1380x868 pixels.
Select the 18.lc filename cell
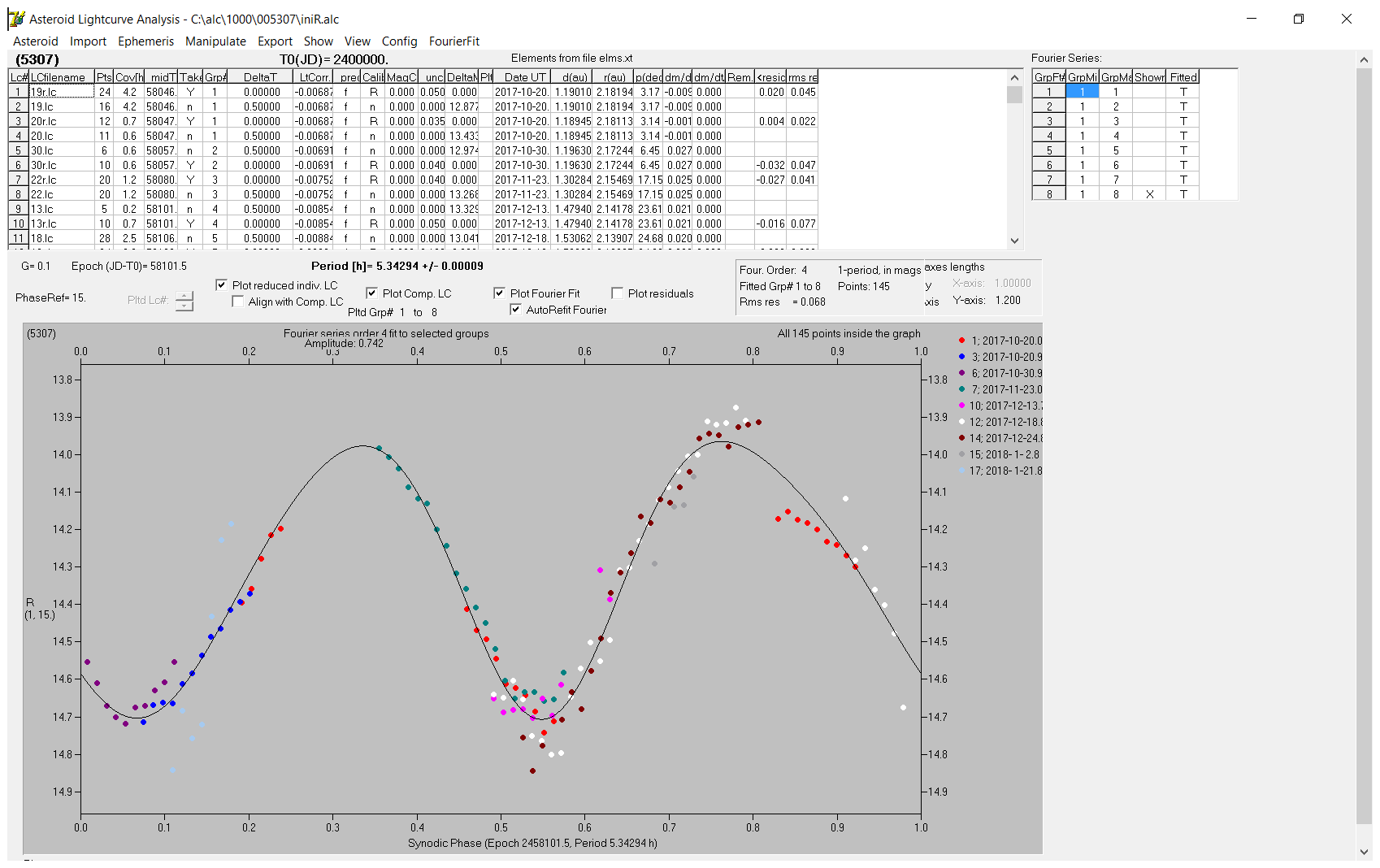(62, 238)
